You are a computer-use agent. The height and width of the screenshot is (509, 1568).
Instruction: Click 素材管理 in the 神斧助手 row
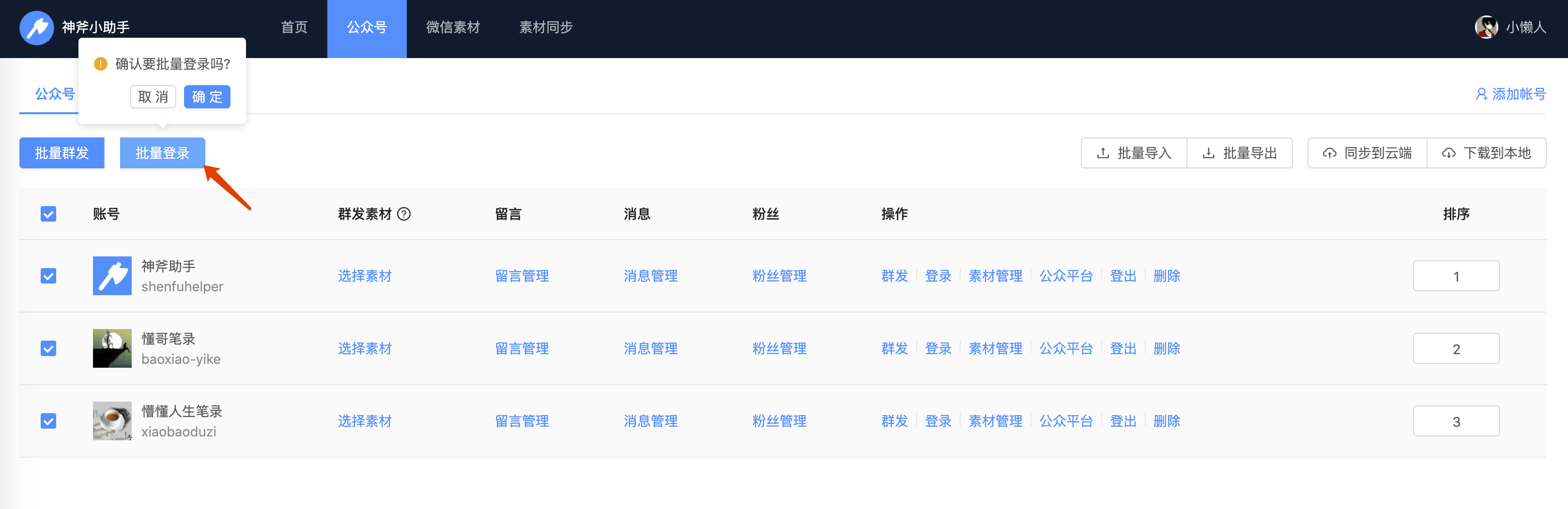click(995, 276)
